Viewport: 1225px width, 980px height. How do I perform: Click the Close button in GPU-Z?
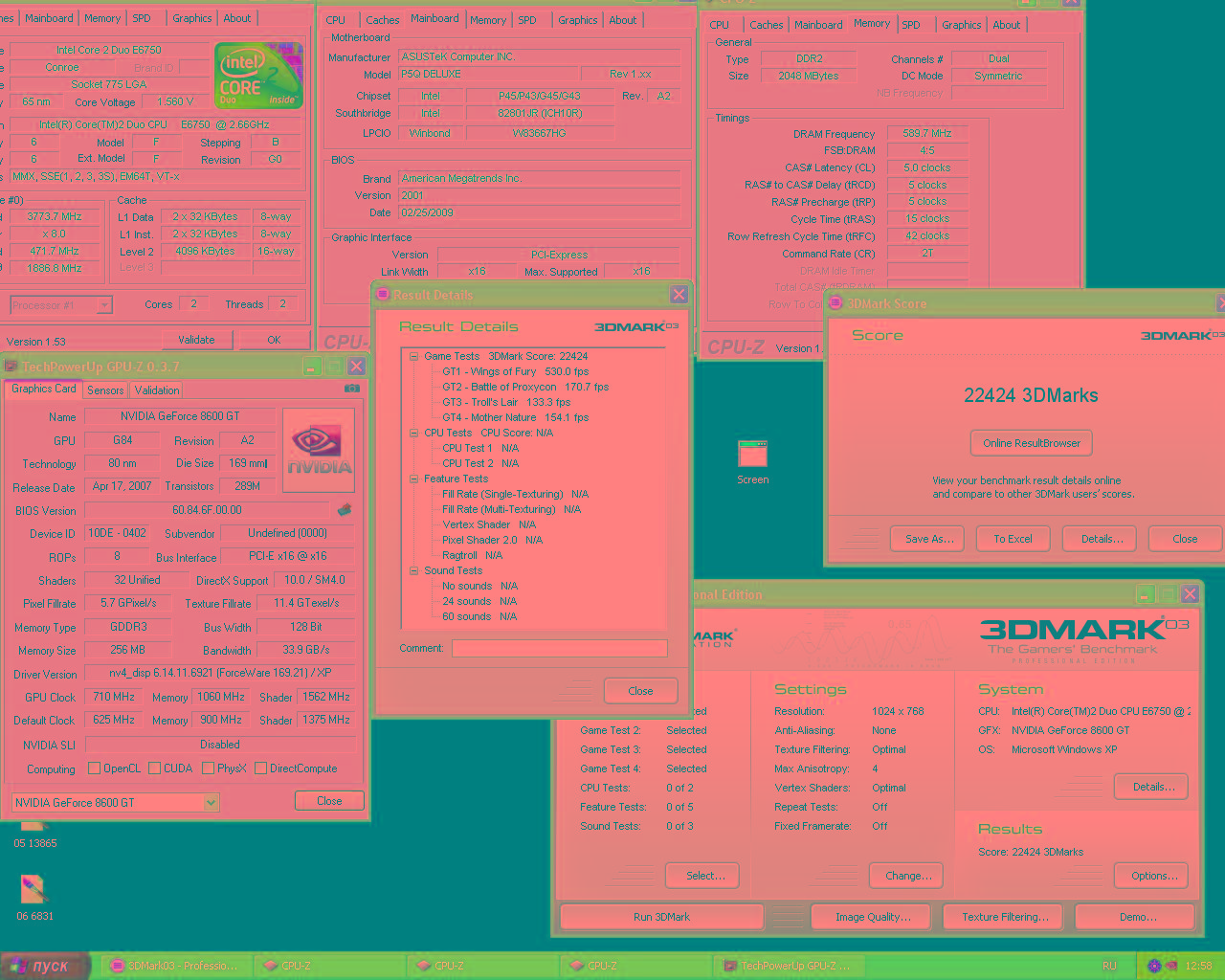[x=329, y=801]
